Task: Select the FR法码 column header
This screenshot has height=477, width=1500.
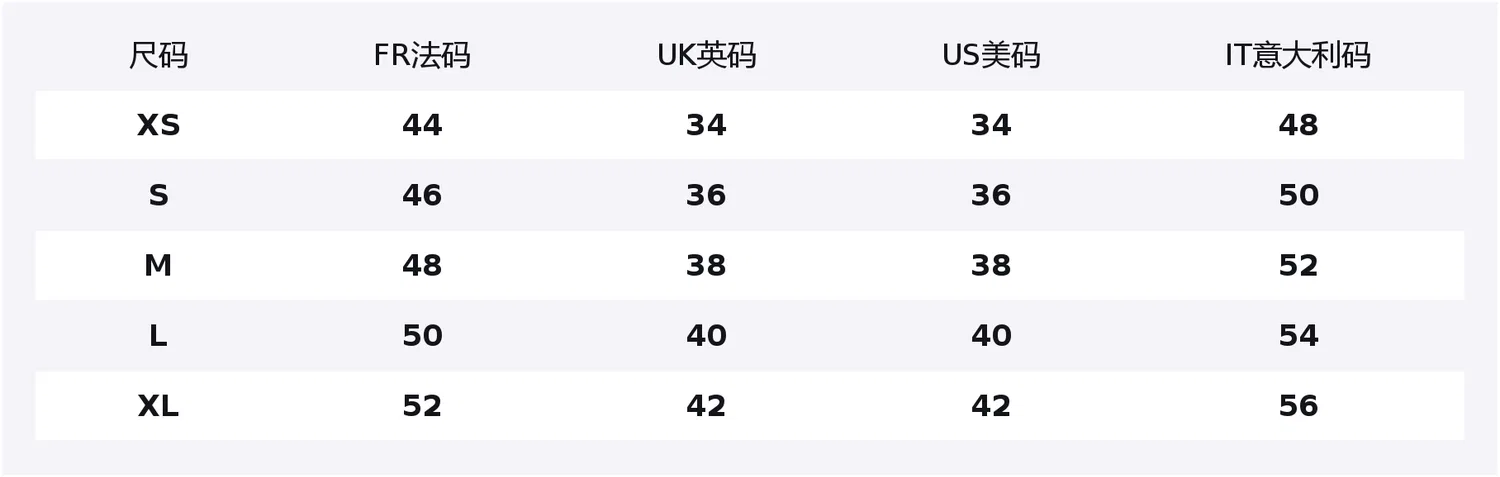Action: tap(422, 55)
